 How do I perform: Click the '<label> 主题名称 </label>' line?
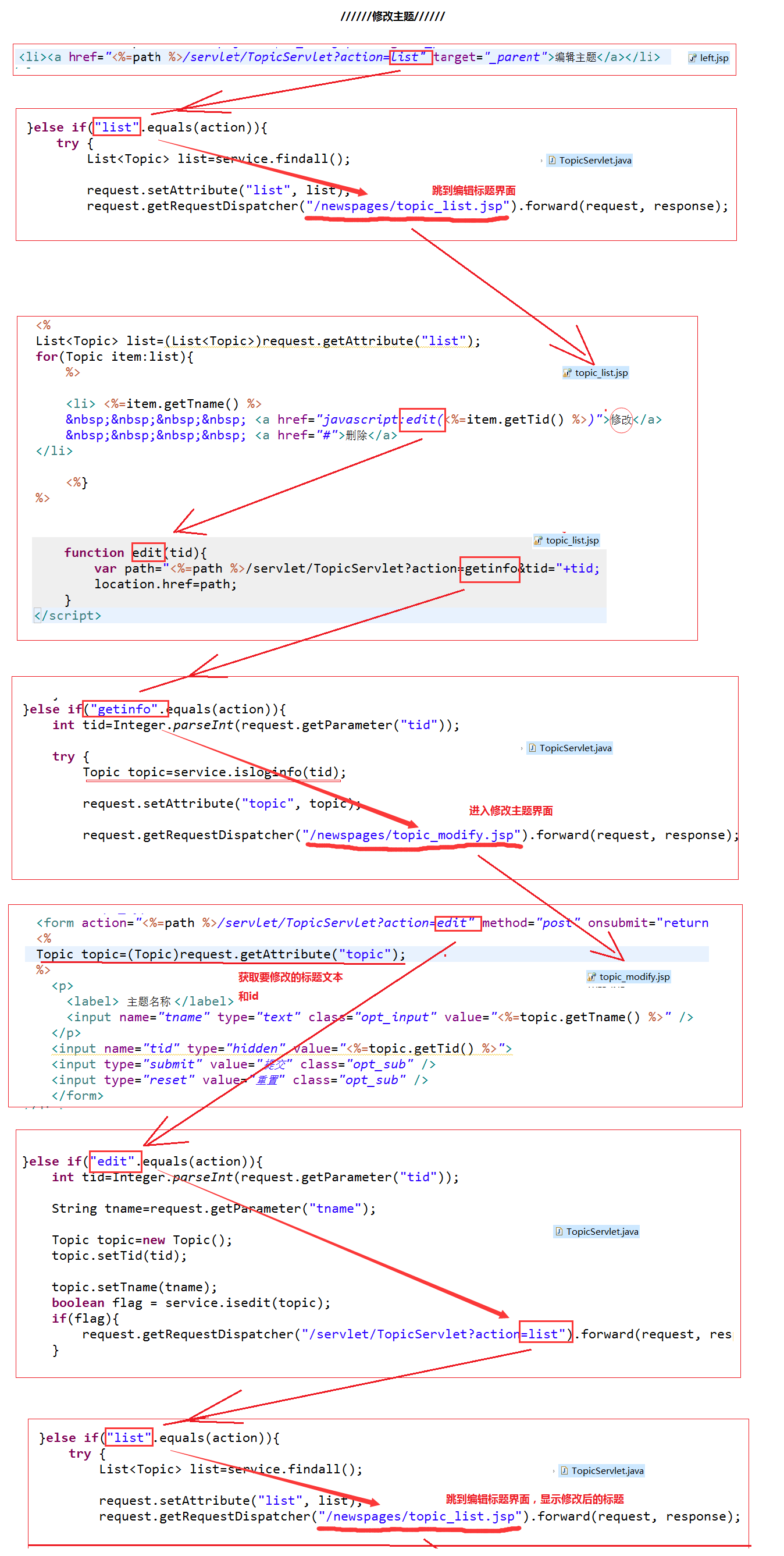coord(150,1001)
